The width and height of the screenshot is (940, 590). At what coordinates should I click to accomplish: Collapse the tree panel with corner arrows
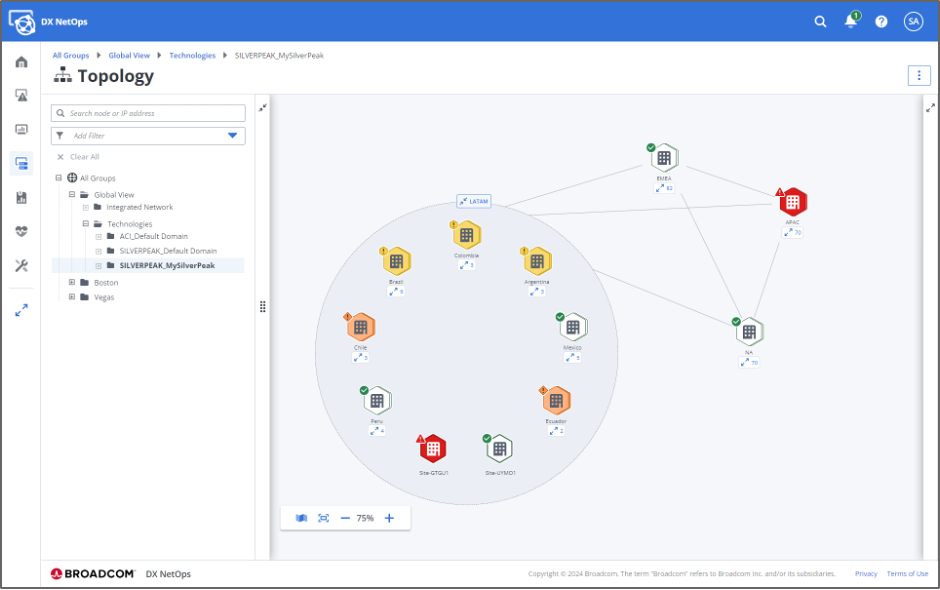coord(262,108)
